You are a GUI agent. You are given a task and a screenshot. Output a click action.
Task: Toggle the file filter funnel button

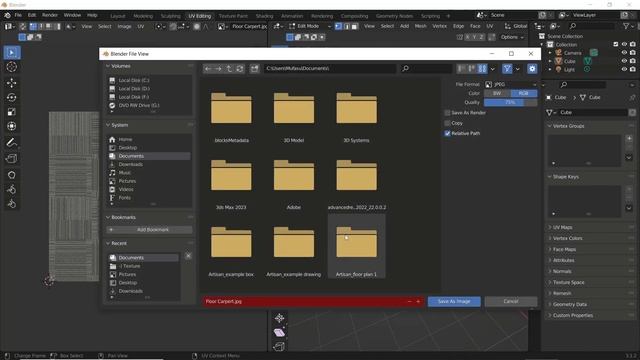pos(507,69)
